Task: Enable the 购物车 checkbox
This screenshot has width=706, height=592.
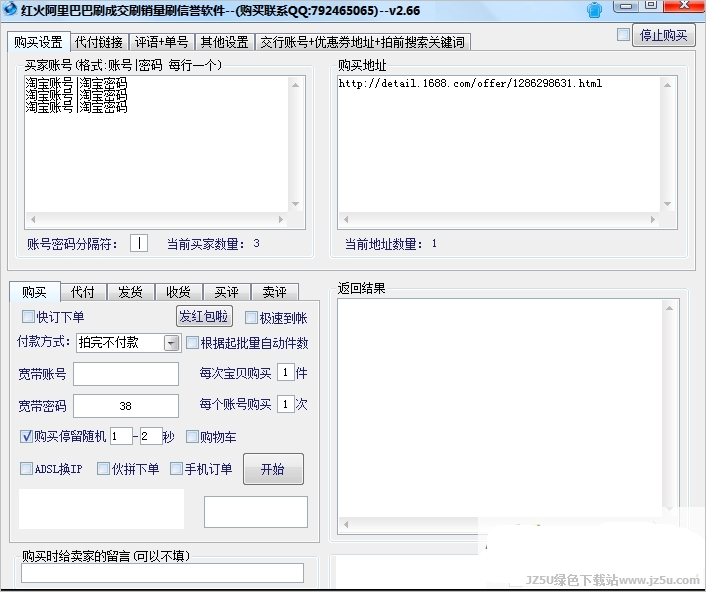Action: 192,436
